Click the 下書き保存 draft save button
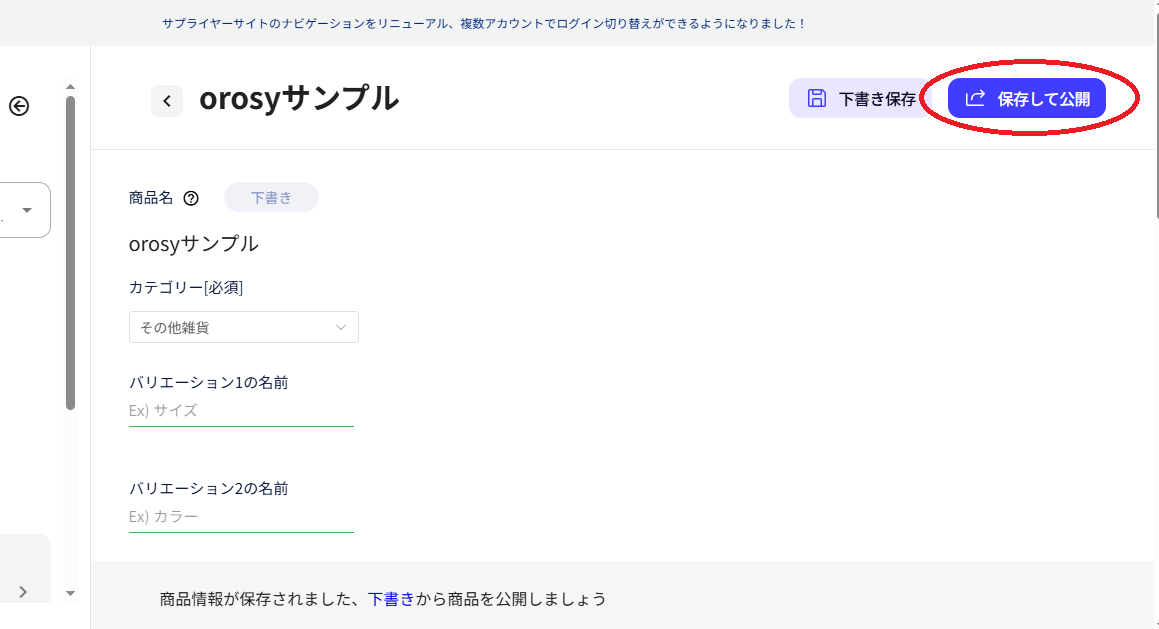This screenshot has width=1159, height=629. pos(861,98)
